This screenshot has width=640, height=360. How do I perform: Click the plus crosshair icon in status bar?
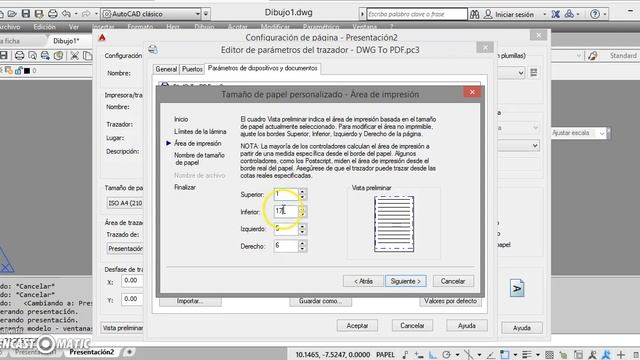point(621,355)
